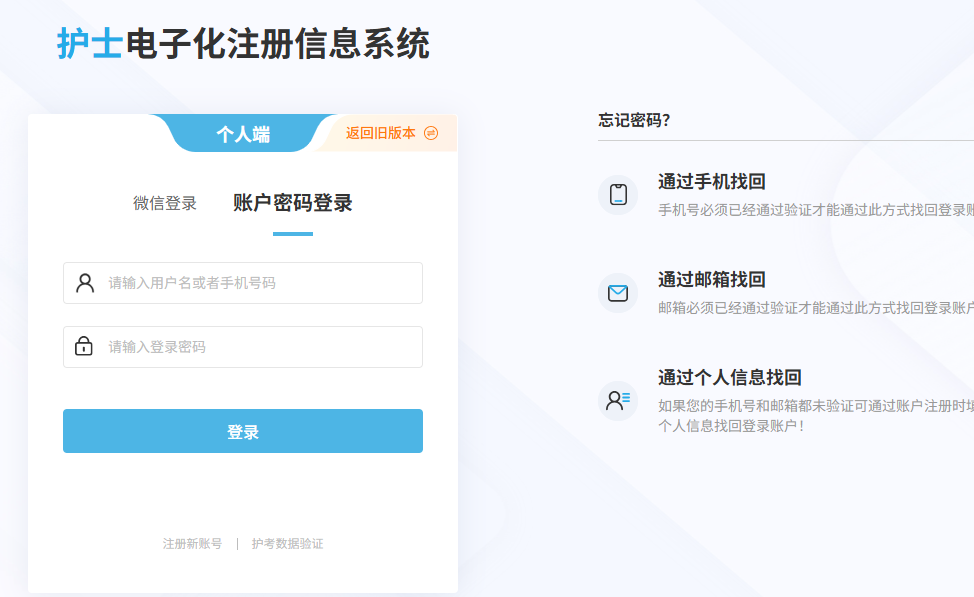Click the 返回旧版本 link text
This screenshot has width=974, height=597.
tap(380, 133)
